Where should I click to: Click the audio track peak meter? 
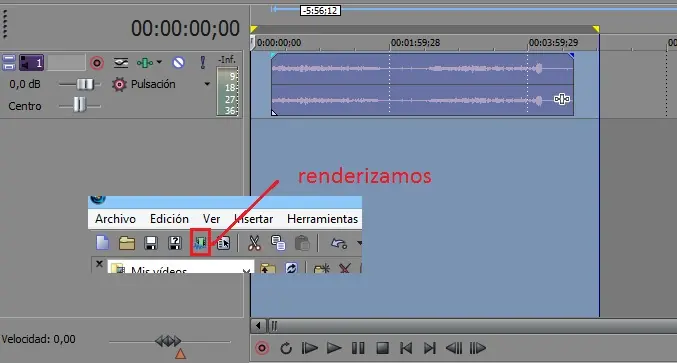coord(228,92)
